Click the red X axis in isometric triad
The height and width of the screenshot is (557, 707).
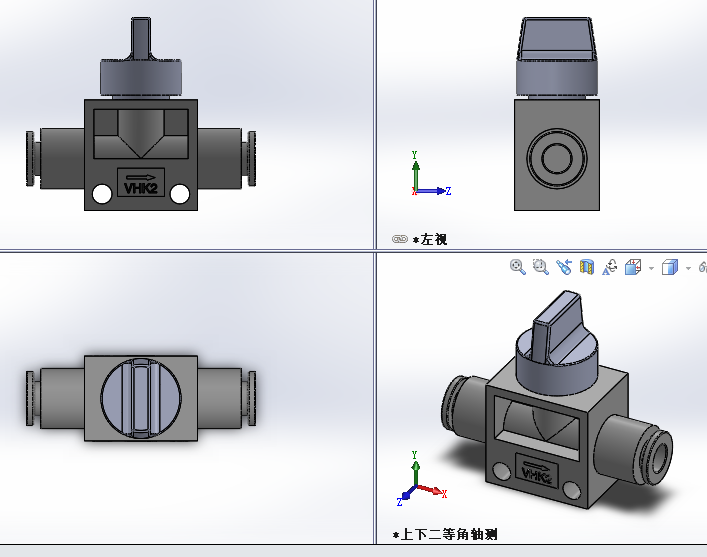(432, 491)
